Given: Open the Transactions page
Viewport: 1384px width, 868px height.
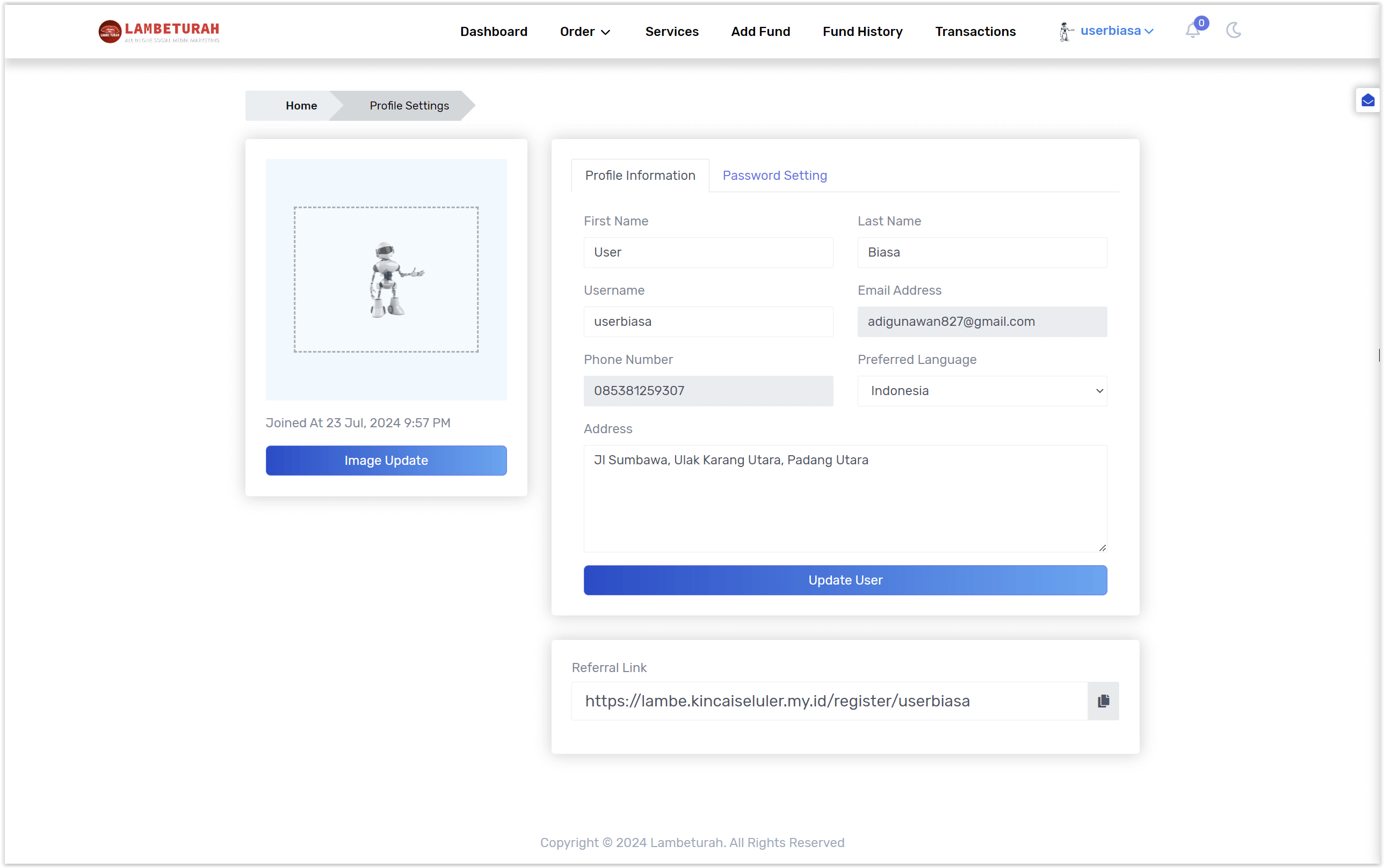Looking at the screenshot, I should [975, 32].
